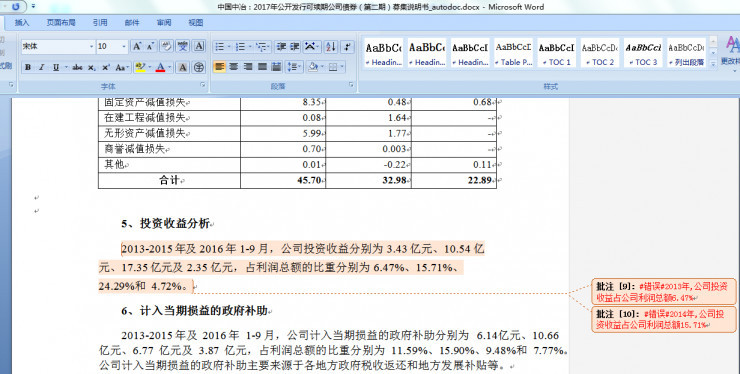
Task: Open the 引用 ribbon tab
Action: 100,23
